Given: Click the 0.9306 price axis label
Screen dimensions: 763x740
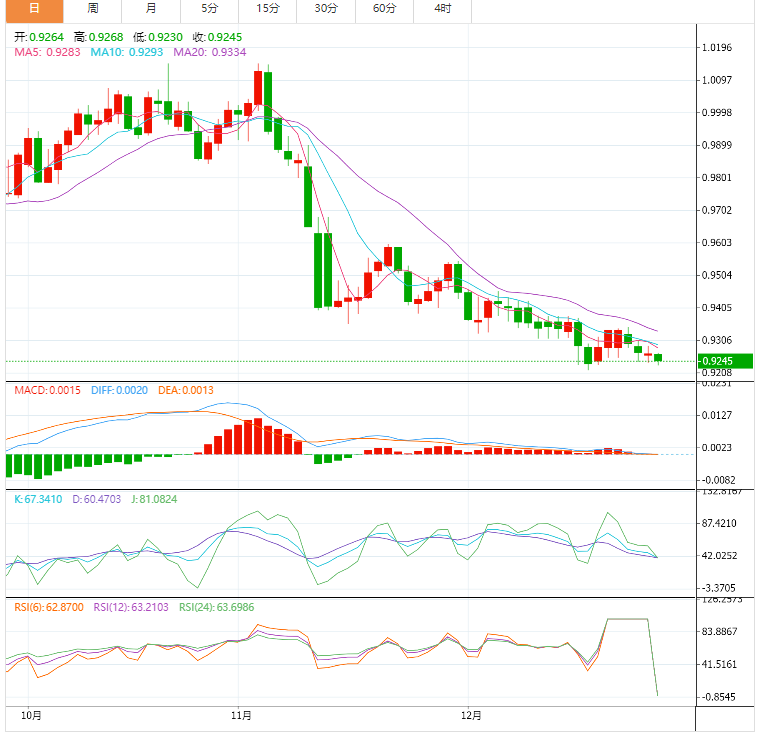Looking at the screenshot, I should pyautogui.click(x=716, y=340).
